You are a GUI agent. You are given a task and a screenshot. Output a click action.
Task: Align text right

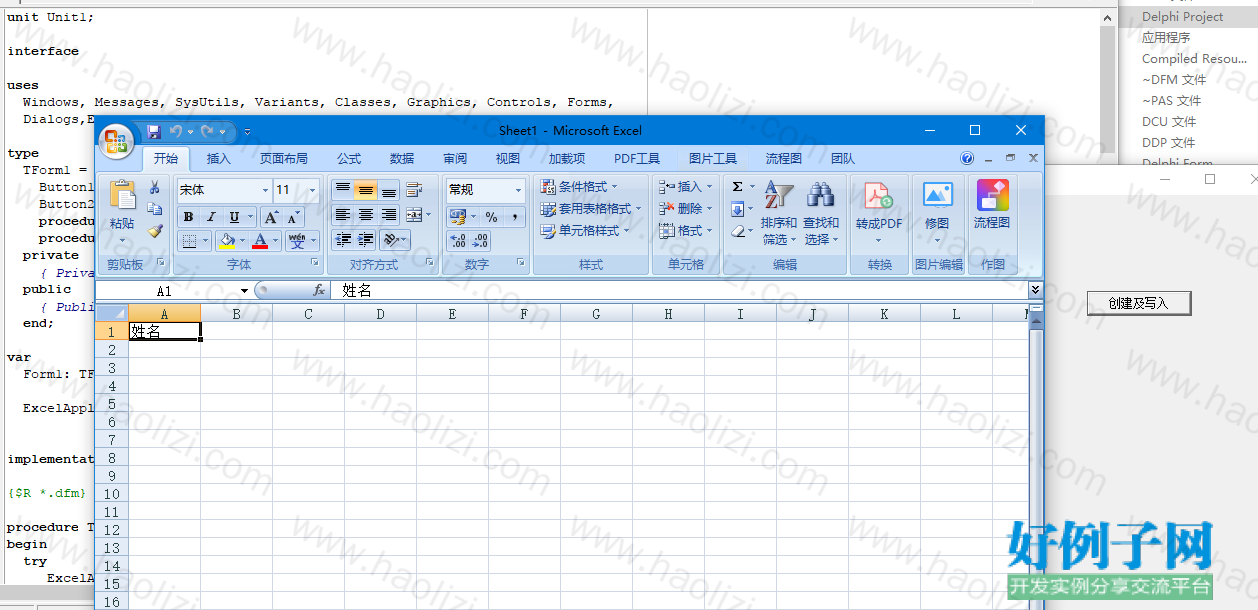click(389, 215)
